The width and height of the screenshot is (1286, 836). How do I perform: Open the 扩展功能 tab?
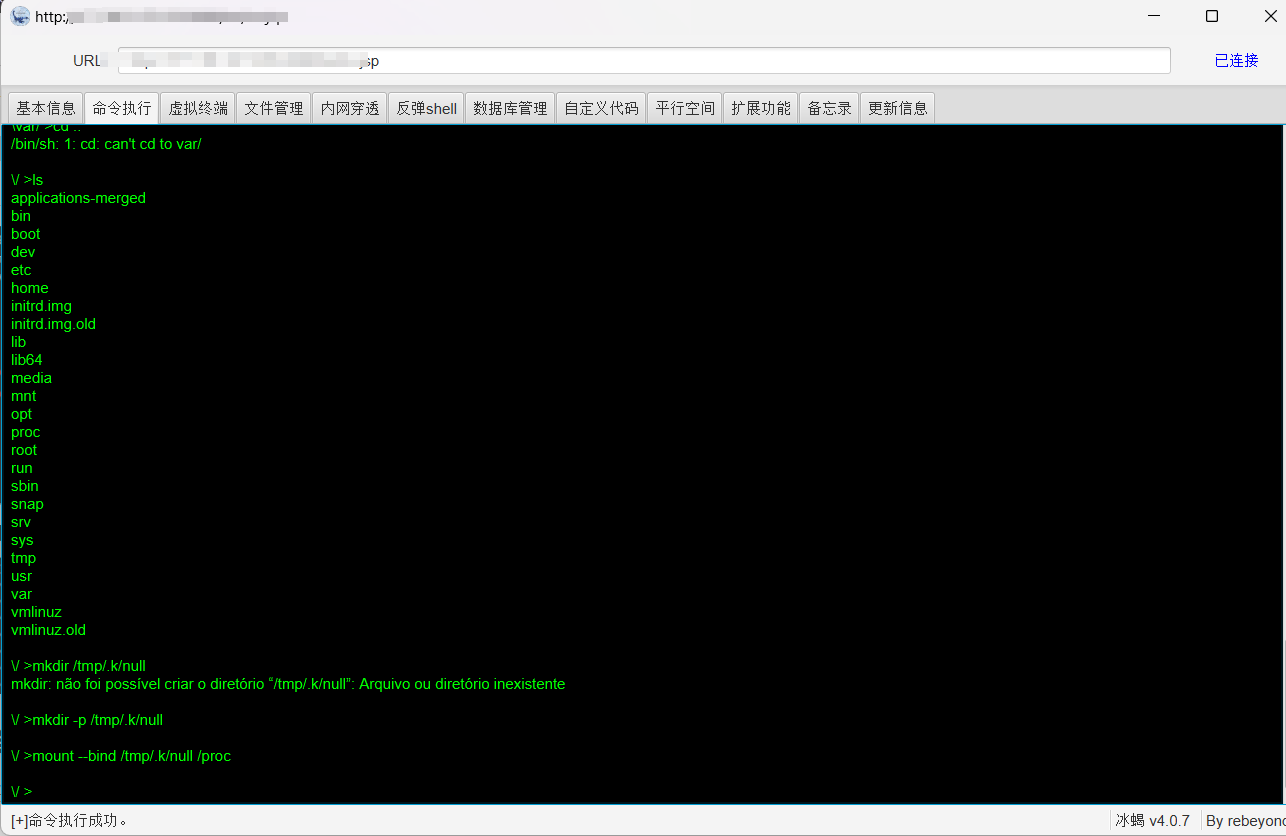pyautogui.click(x=761, y=108)
